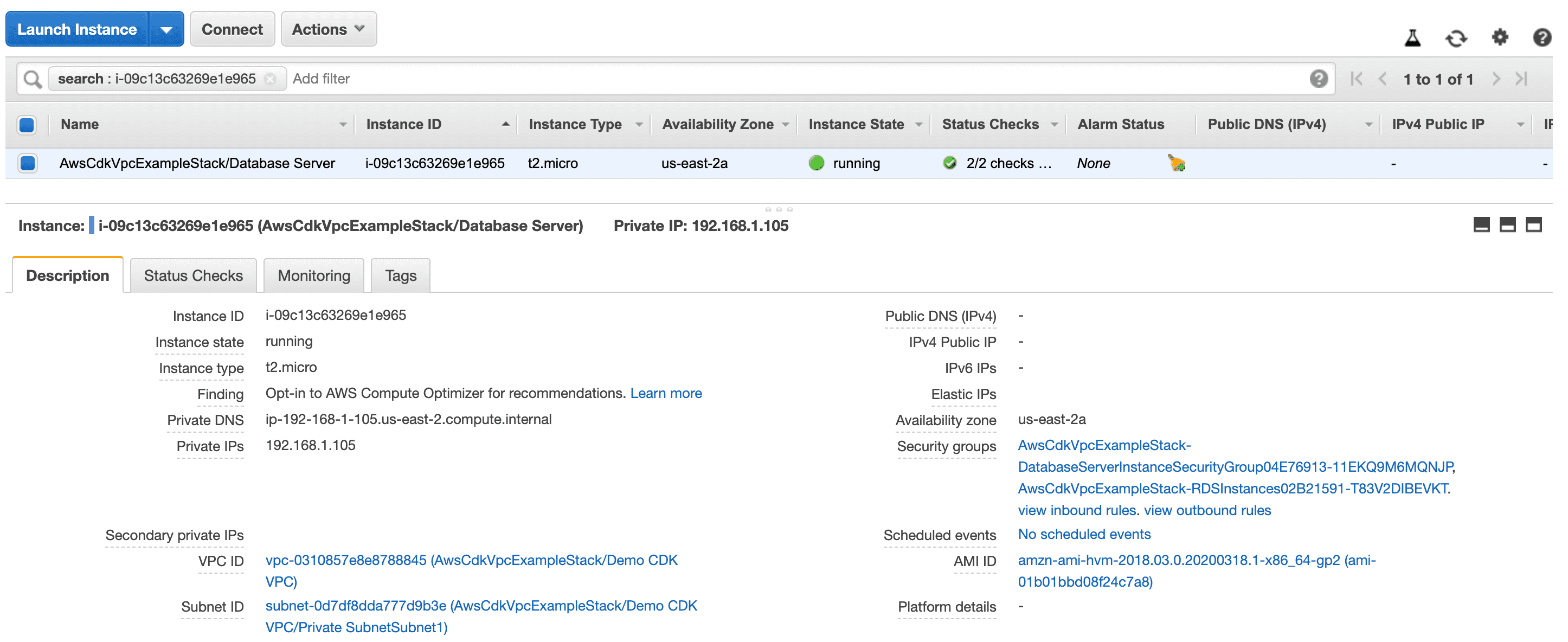Image resolution: width=1568 pixels, height=642 pixels.
Task: Click the search magnifier icon
Action: [x=33, y=79]
